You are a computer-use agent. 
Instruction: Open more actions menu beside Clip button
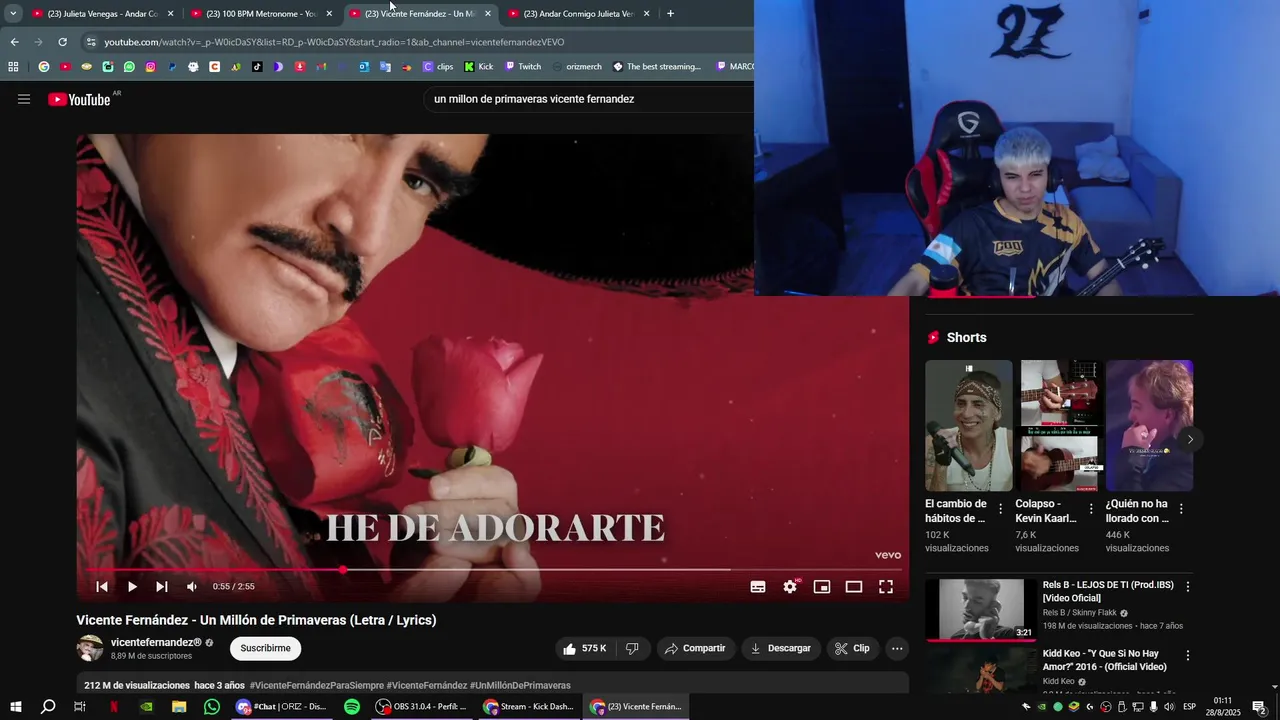(x=897, y=649)
